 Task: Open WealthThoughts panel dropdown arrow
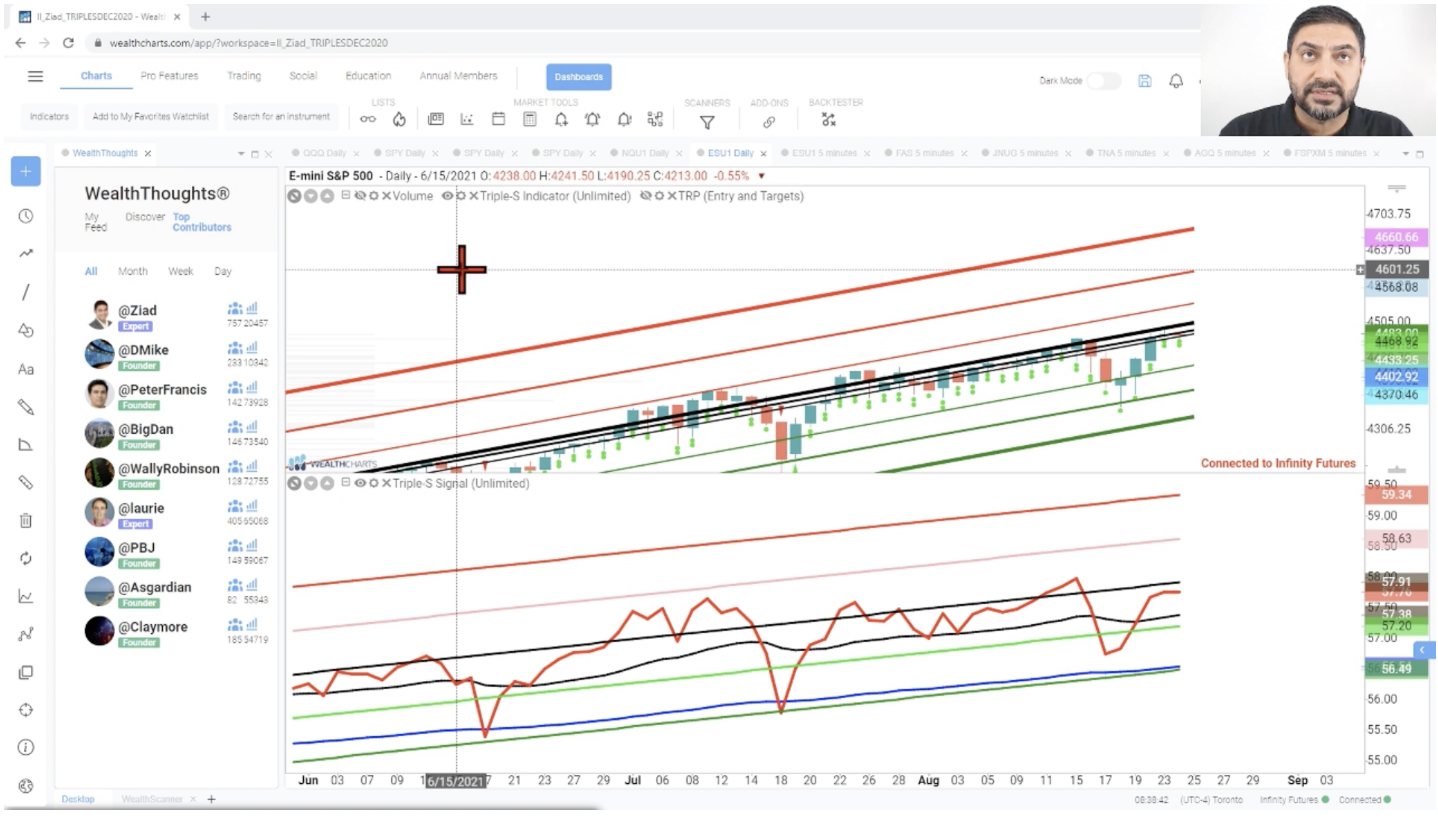click(x=241, y=154)
